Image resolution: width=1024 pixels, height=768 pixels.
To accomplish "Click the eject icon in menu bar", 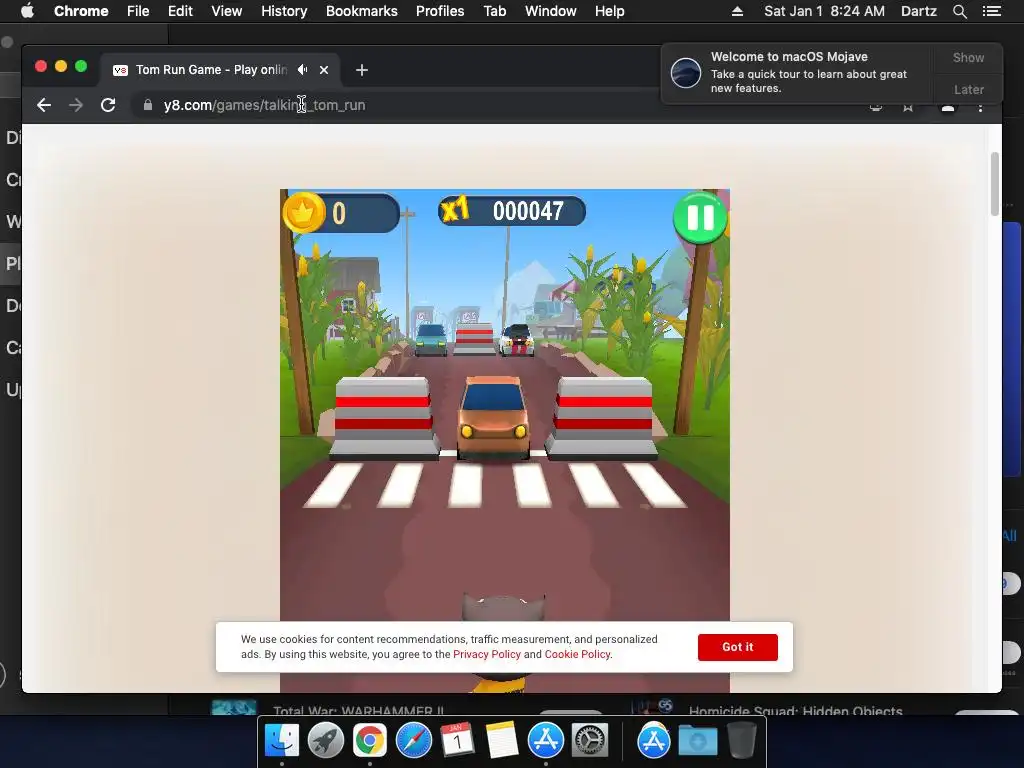I will click(737, 11).
